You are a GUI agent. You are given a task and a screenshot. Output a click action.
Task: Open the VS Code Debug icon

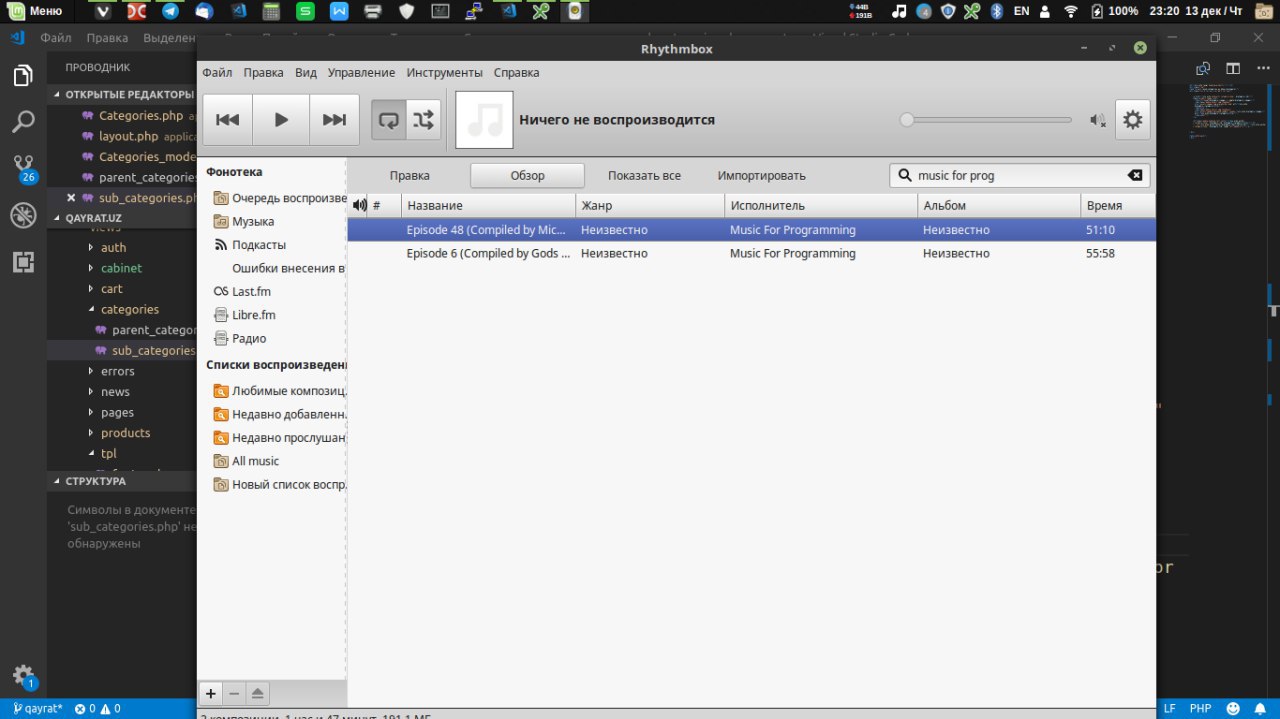pos(23,215)
